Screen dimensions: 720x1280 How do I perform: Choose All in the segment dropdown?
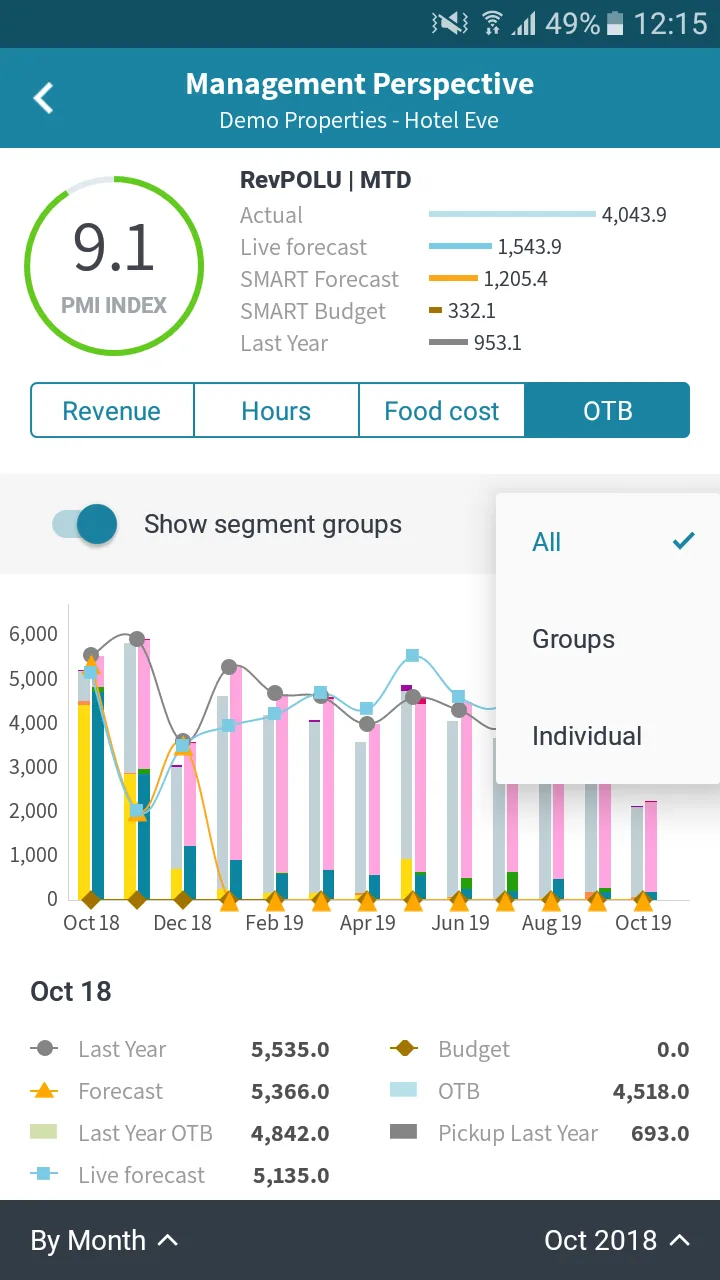tap(547, 542)
